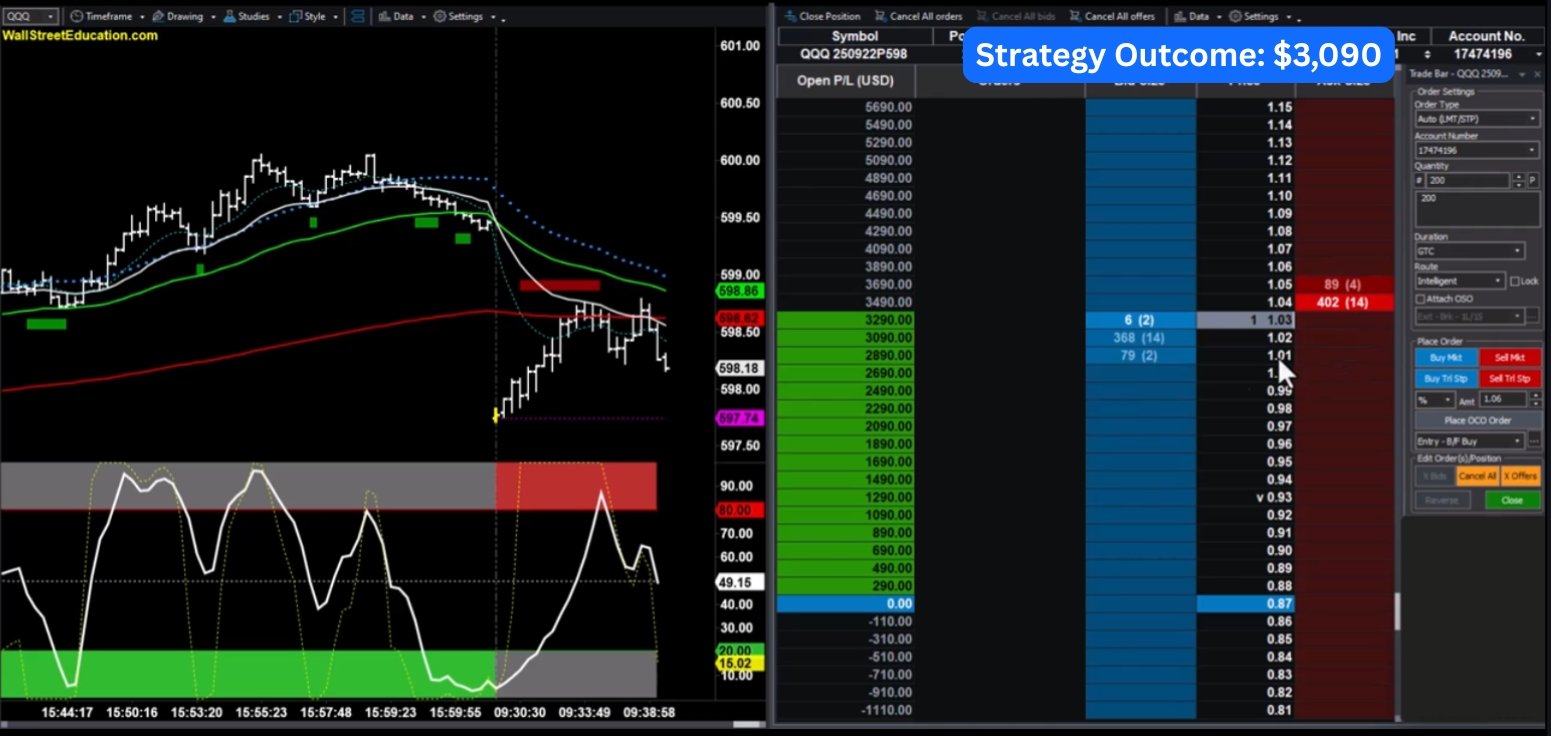Click the blue linked-panels layout icon
This screenshot has height=736, width=1551.
(x=357, y=17)
